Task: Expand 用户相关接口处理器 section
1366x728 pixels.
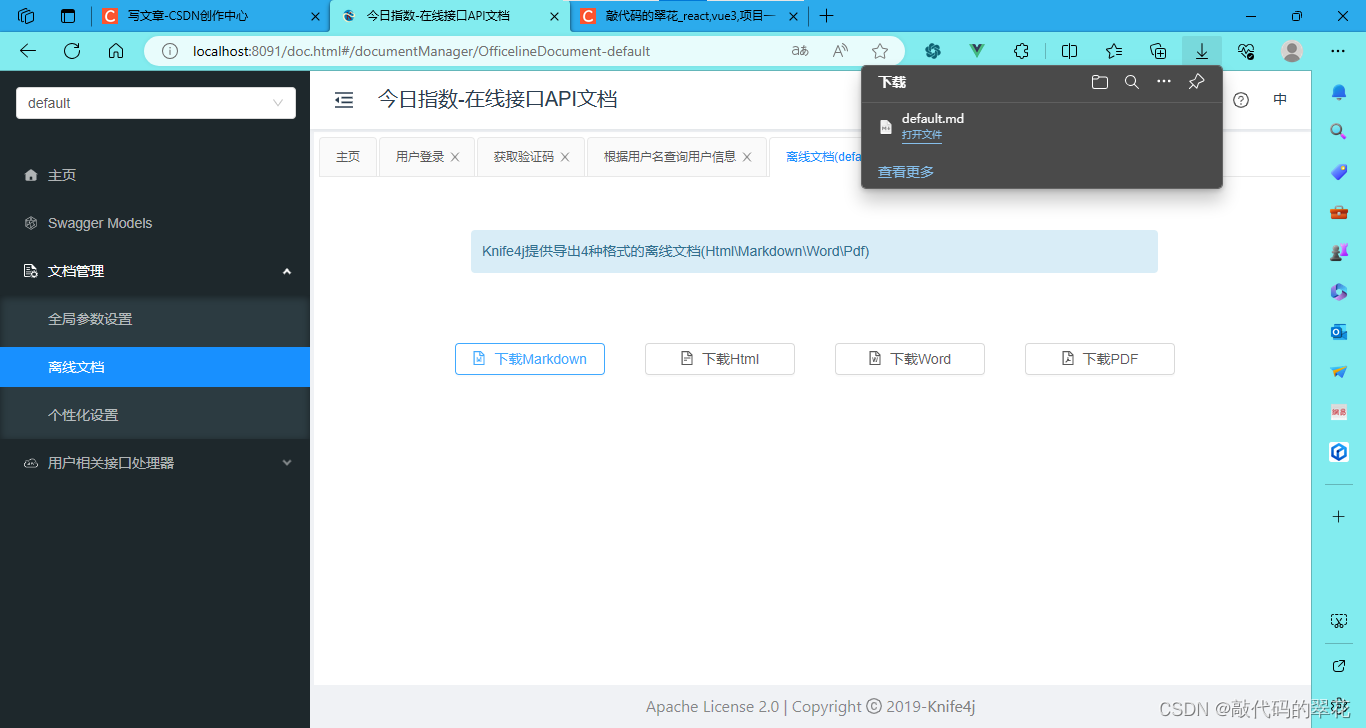Action: click(x=155, y=463)
